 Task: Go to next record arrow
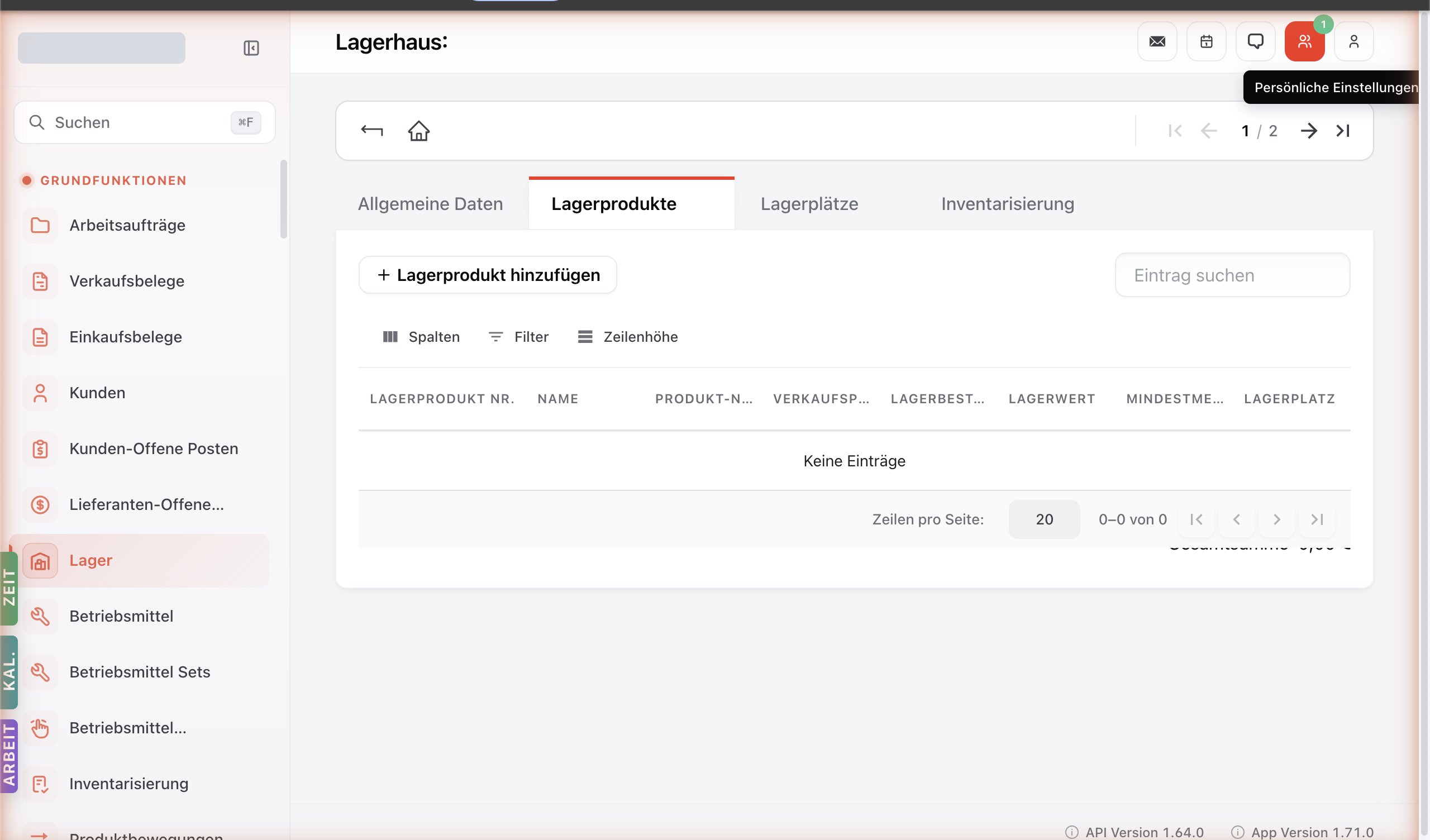[x=1309, y=131]
